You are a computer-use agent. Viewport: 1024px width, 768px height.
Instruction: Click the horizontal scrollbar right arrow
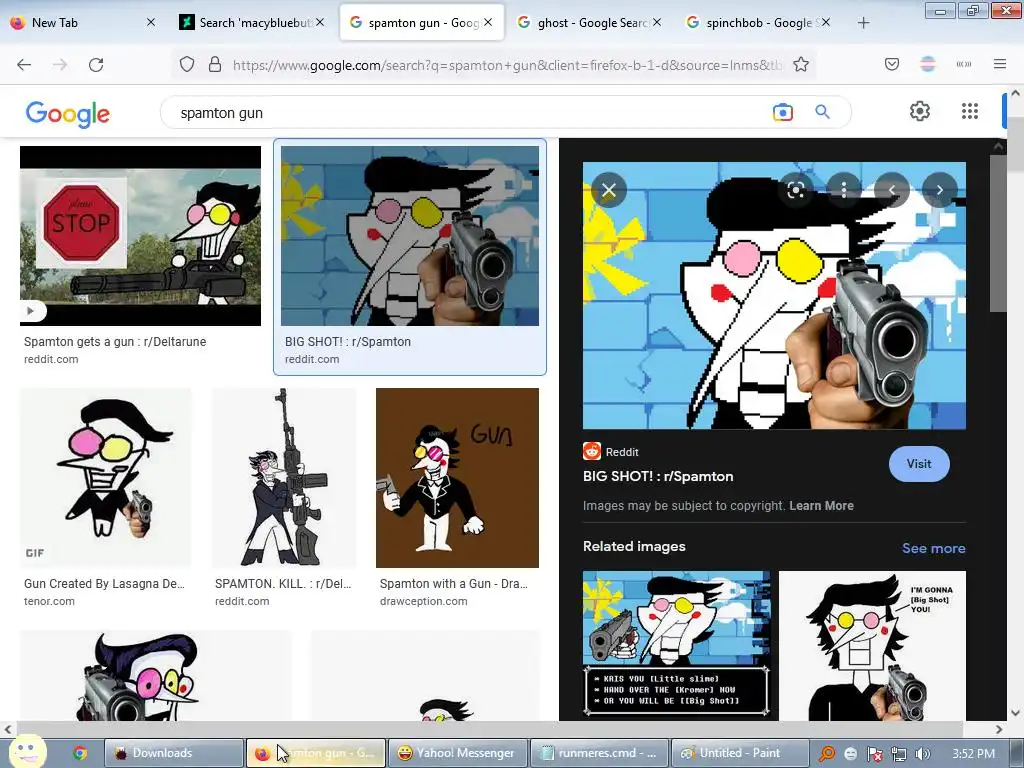[x=999, y=729]
